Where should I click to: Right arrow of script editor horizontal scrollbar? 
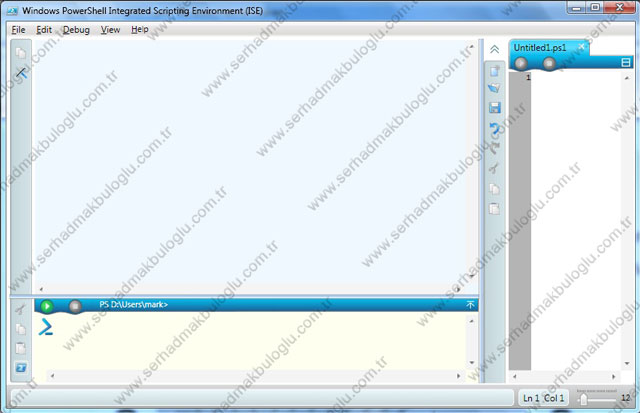click(613, 376)
